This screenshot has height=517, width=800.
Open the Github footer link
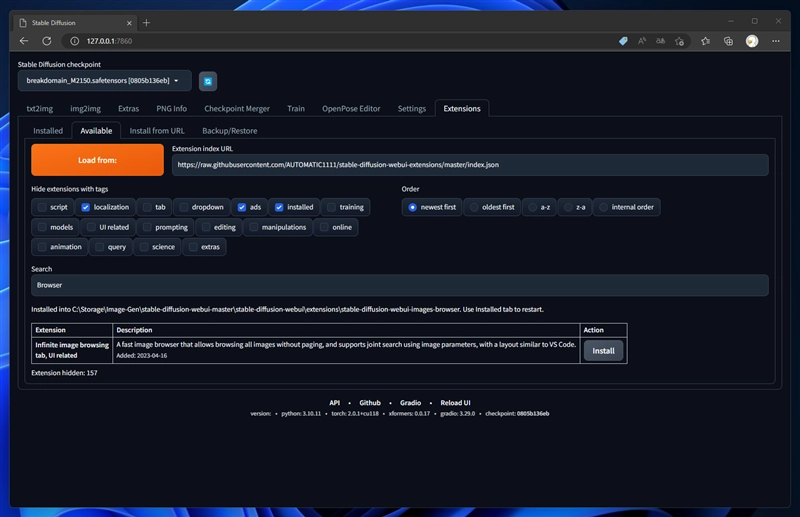tap(370, 403)
